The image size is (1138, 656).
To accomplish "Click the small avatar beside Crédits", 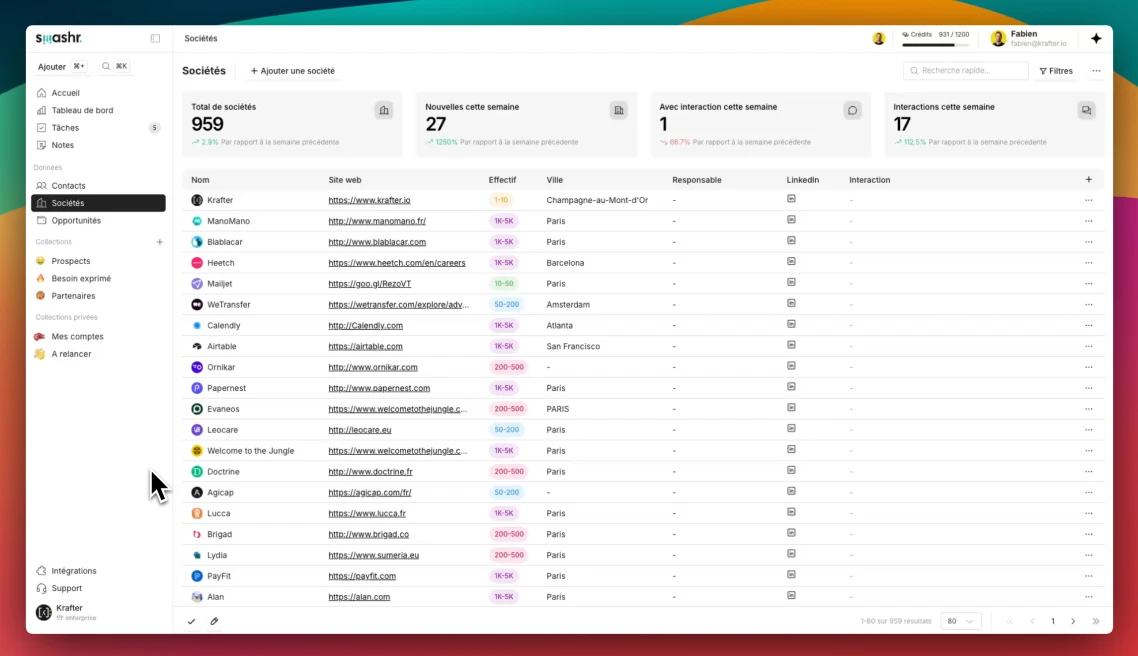I will [879, 38].
